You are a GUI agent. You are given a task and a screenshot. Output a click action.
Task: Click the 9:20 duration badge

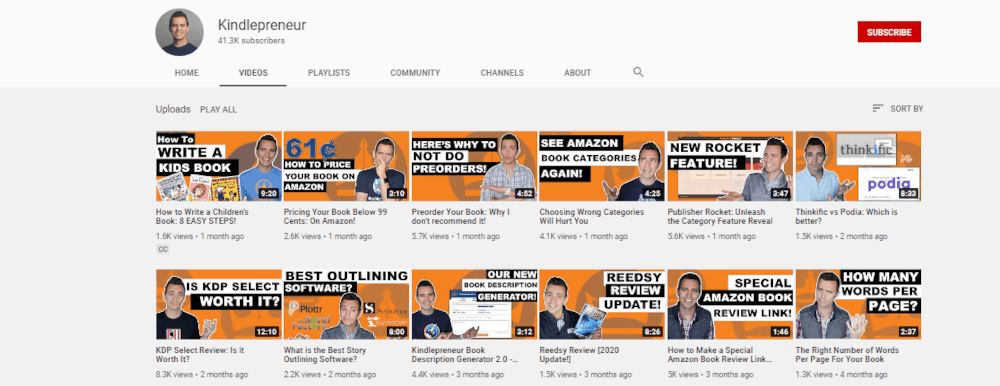pyautogui.click(x=268, y=193)
